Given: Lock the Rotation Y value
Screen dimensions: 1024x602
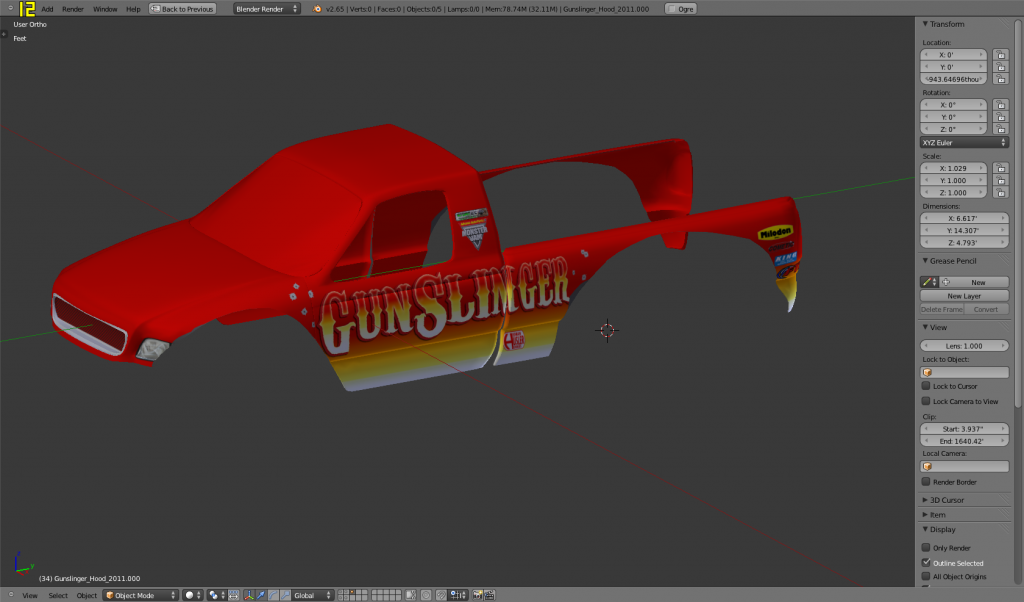Looking at the screenshot, I should 1000,117.
